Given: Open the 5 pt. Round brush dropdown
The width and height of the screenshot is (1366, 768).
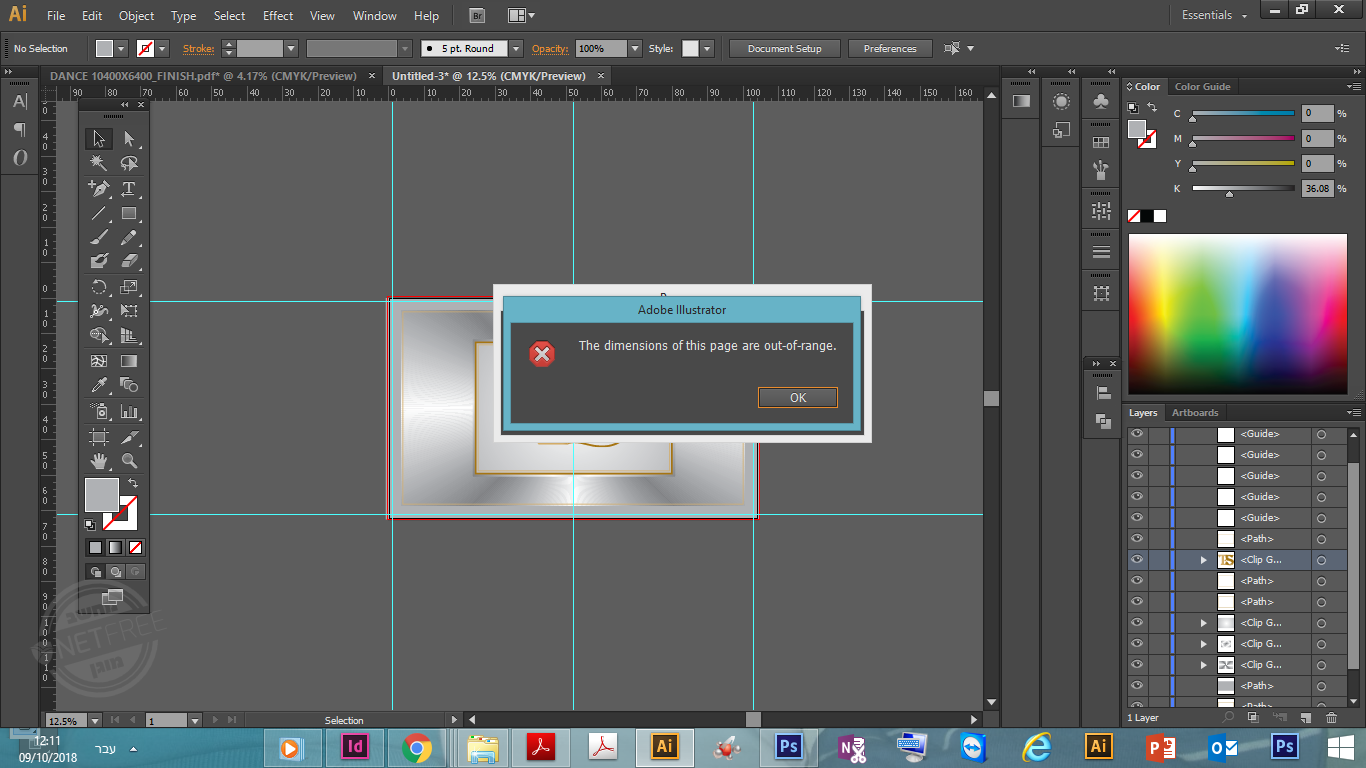Looking at the screenshot, I should tap(515, 48).
